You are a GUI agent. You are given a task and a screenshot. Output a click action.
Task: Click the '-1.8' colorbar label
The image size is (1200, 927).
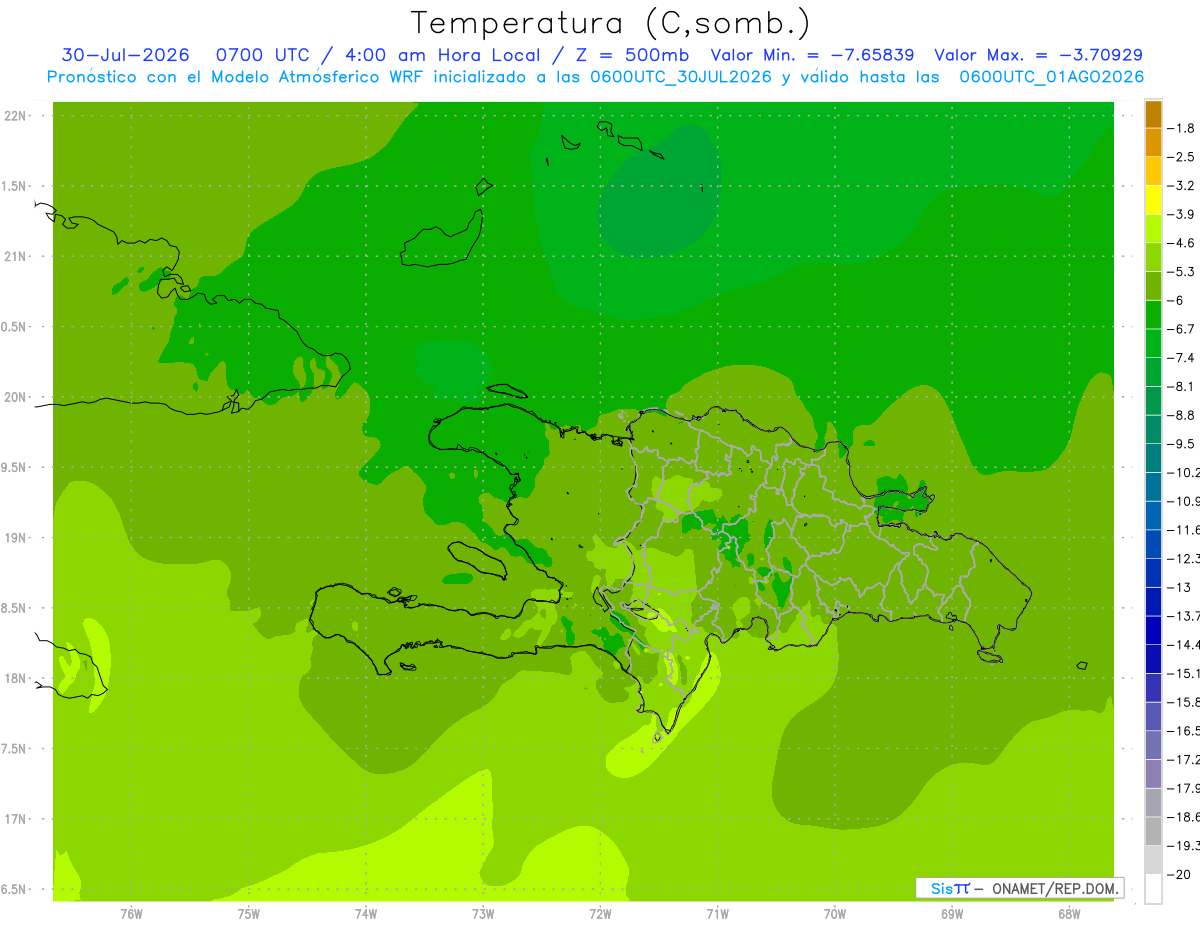coord(1182,128)
